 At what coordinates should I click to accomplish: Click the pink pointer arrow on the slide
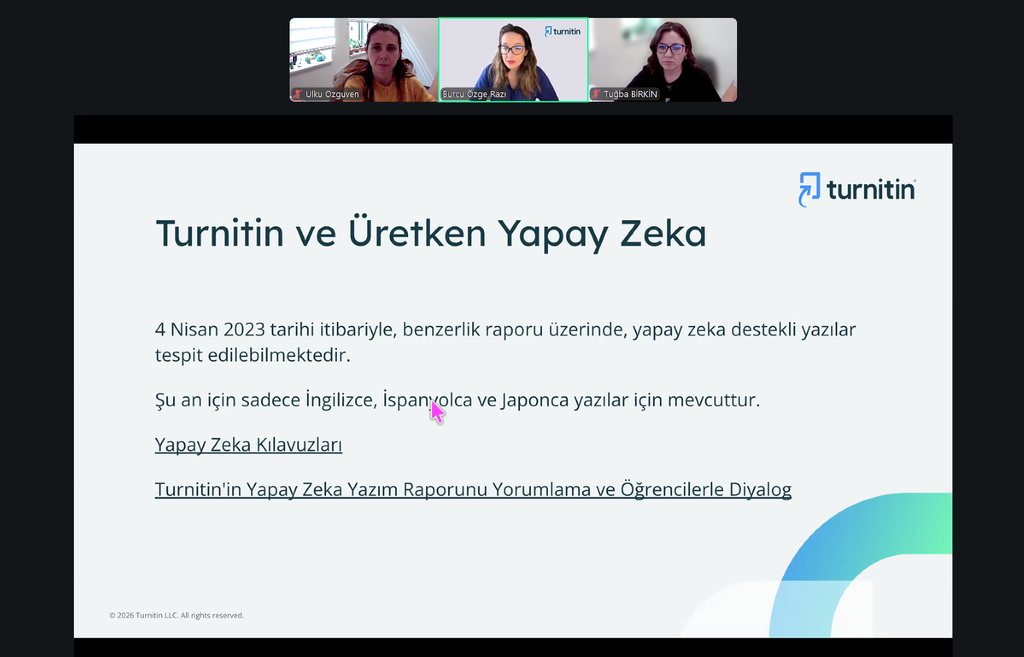pyautogui.click(x=437, y=412)
